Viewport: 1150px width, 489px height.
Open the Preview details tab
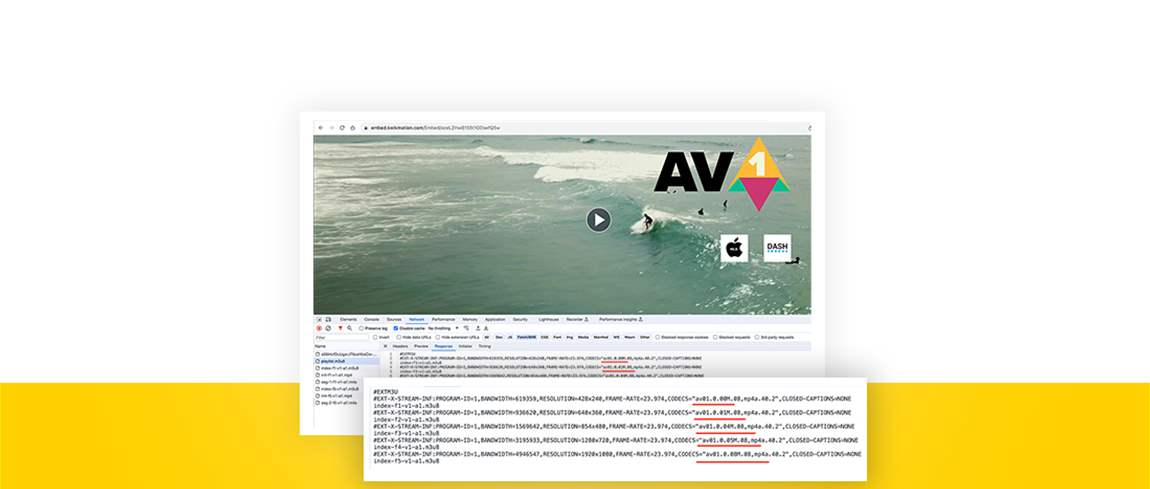(421, 346)
